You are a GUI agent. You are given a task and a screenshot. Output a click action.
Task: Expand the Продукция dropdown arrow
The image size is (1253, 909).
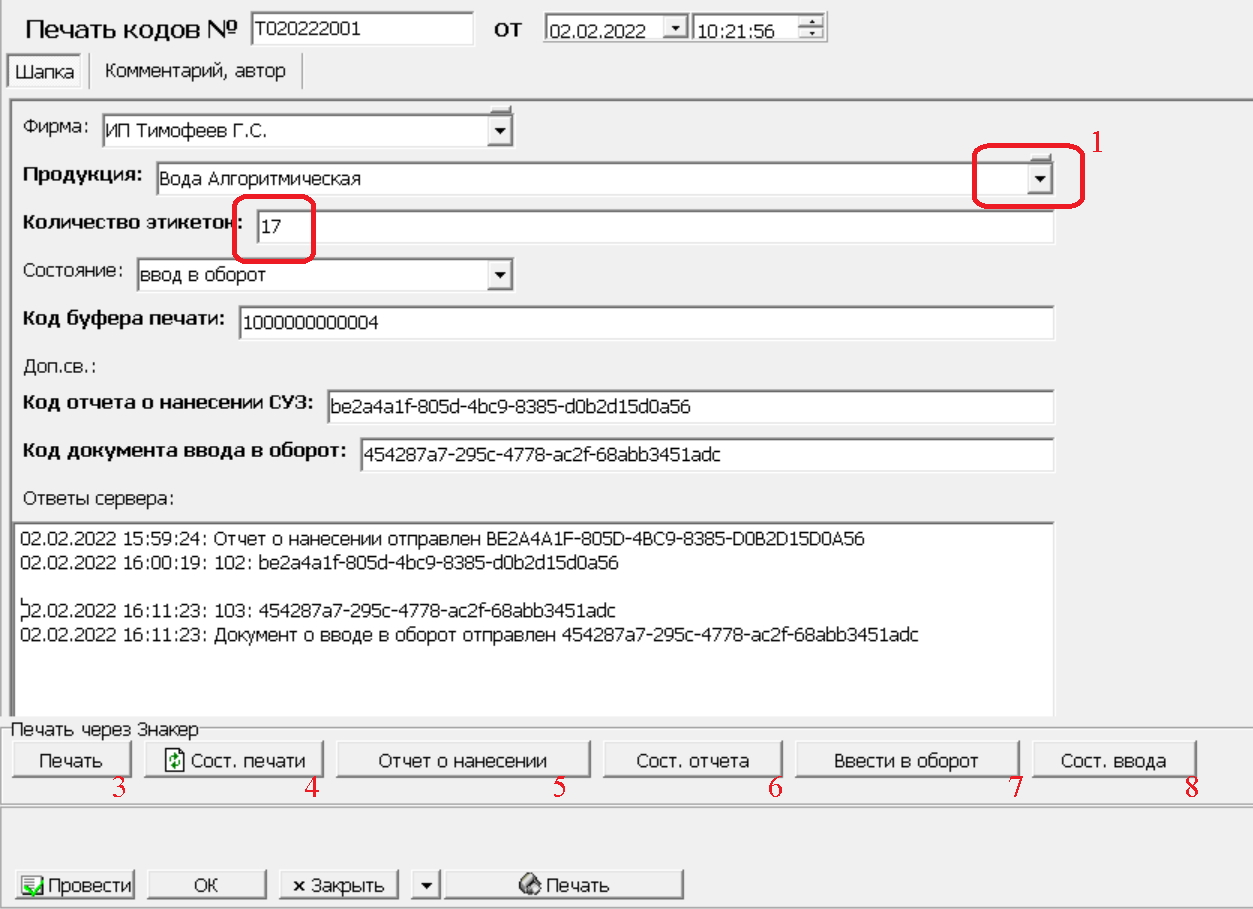[1041, 179]
